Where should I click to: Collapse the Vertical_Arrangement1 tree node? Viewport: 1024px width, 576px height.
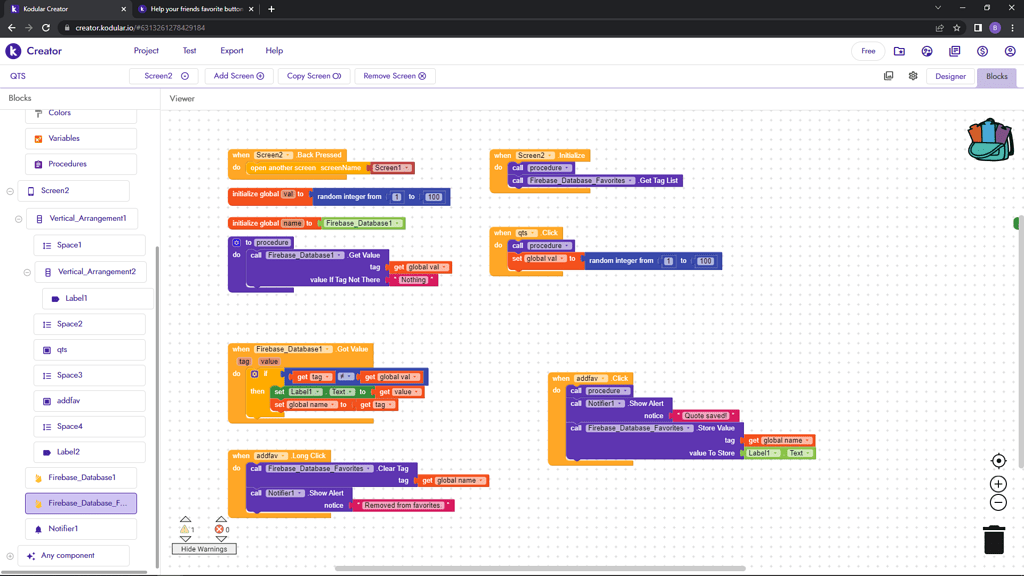tap(18, 219)
